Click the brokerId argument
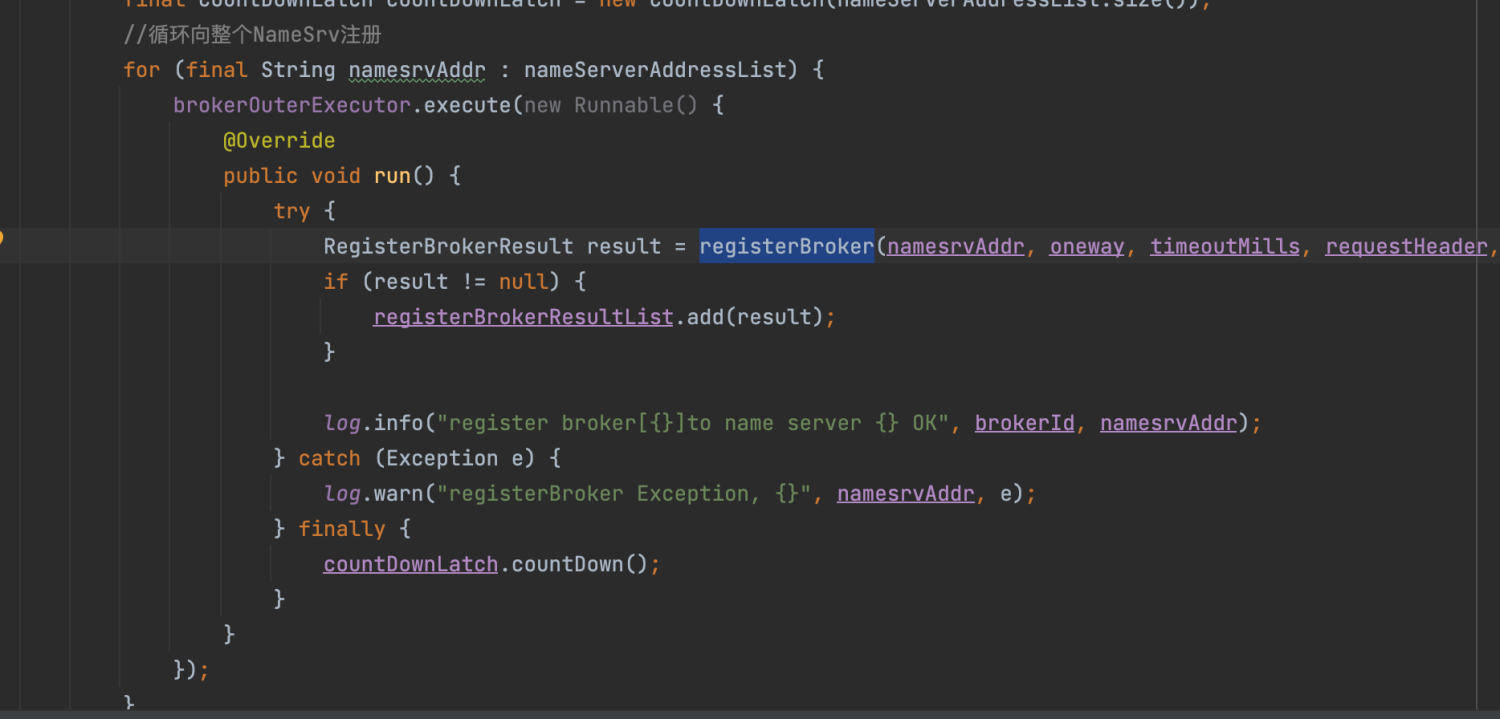 click(x=1025, y=423)
